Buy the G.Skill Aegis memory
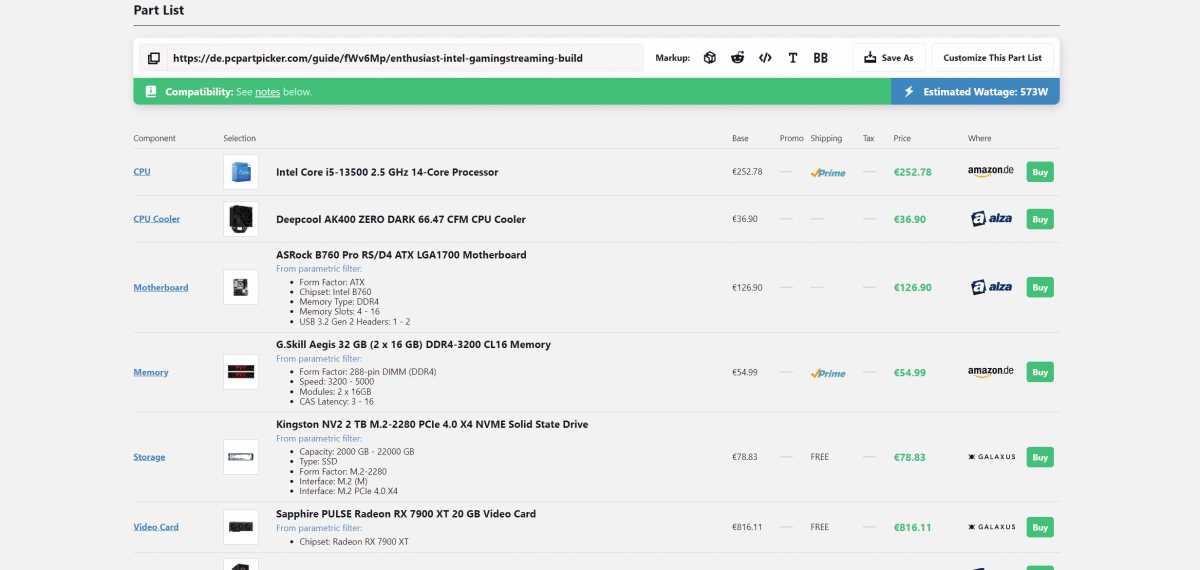1200x570 pixels. click(1040, 372)
